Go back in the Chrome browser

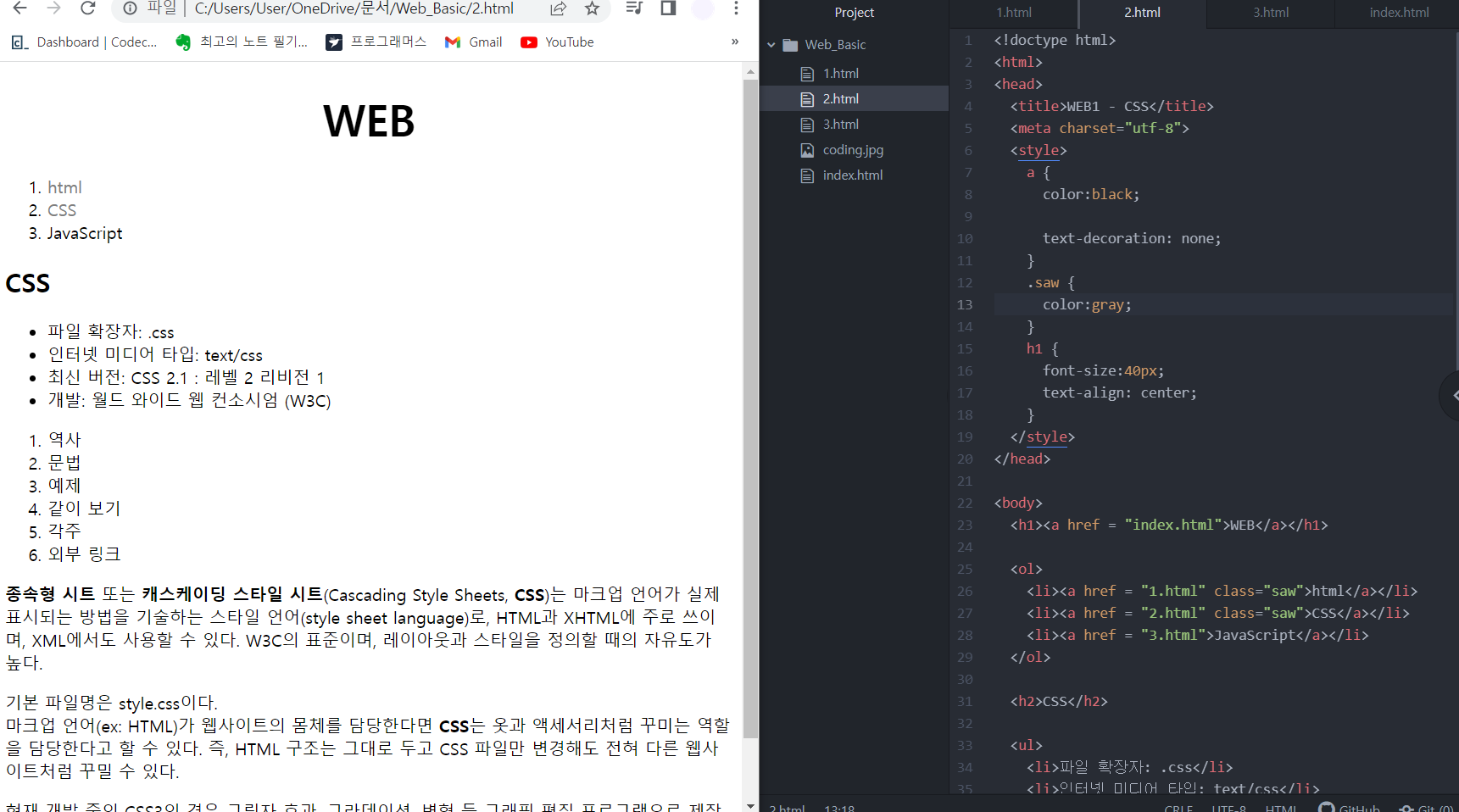tap(19, 8)
